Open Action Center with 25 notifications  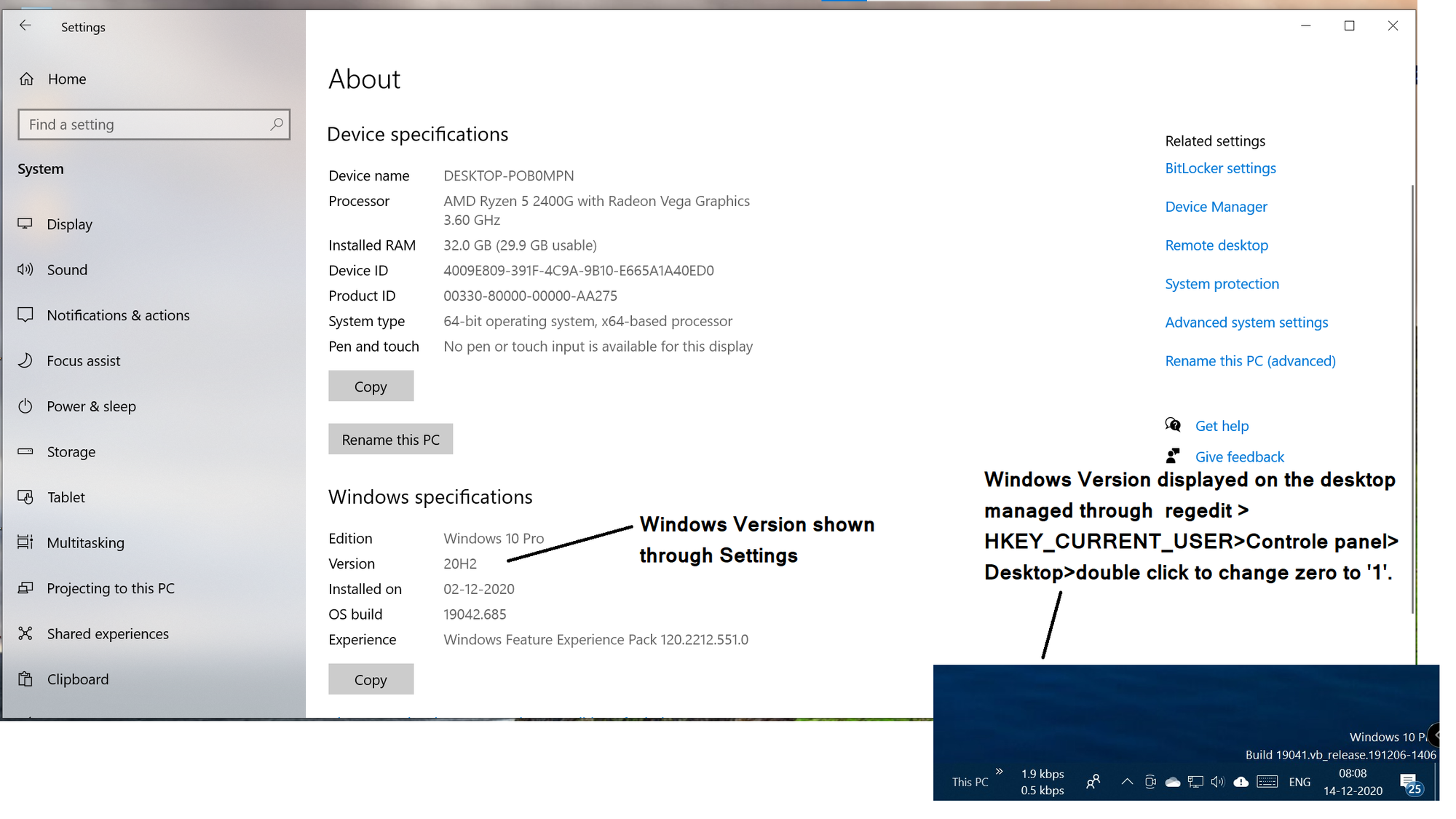point(1410,783)
